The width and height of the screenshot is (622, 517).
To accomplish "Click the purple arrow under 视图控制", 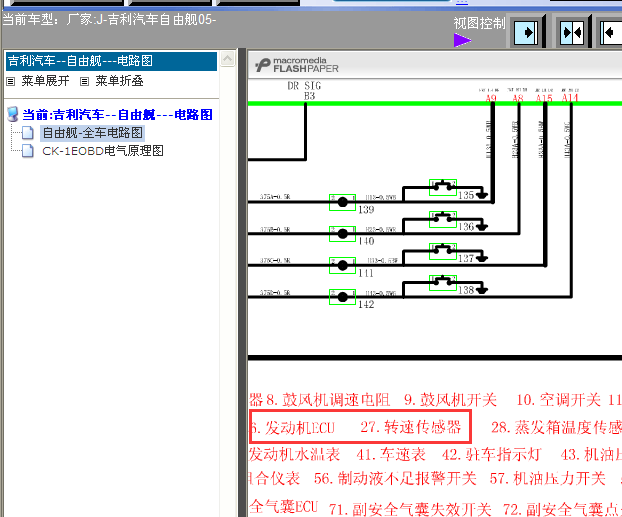I will tap(463, 40).
